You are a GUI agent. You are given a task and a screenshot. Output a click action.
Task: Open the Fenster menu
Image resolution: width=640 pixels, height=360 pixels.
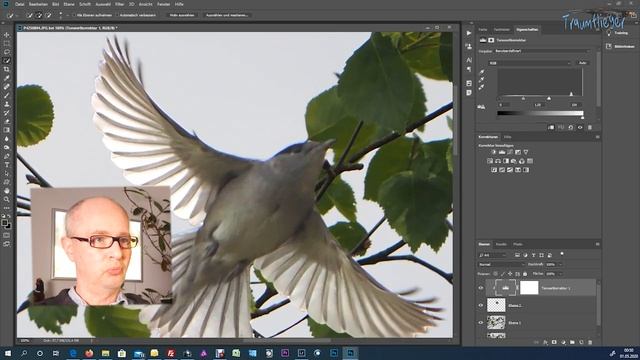(x=164, y=4)
